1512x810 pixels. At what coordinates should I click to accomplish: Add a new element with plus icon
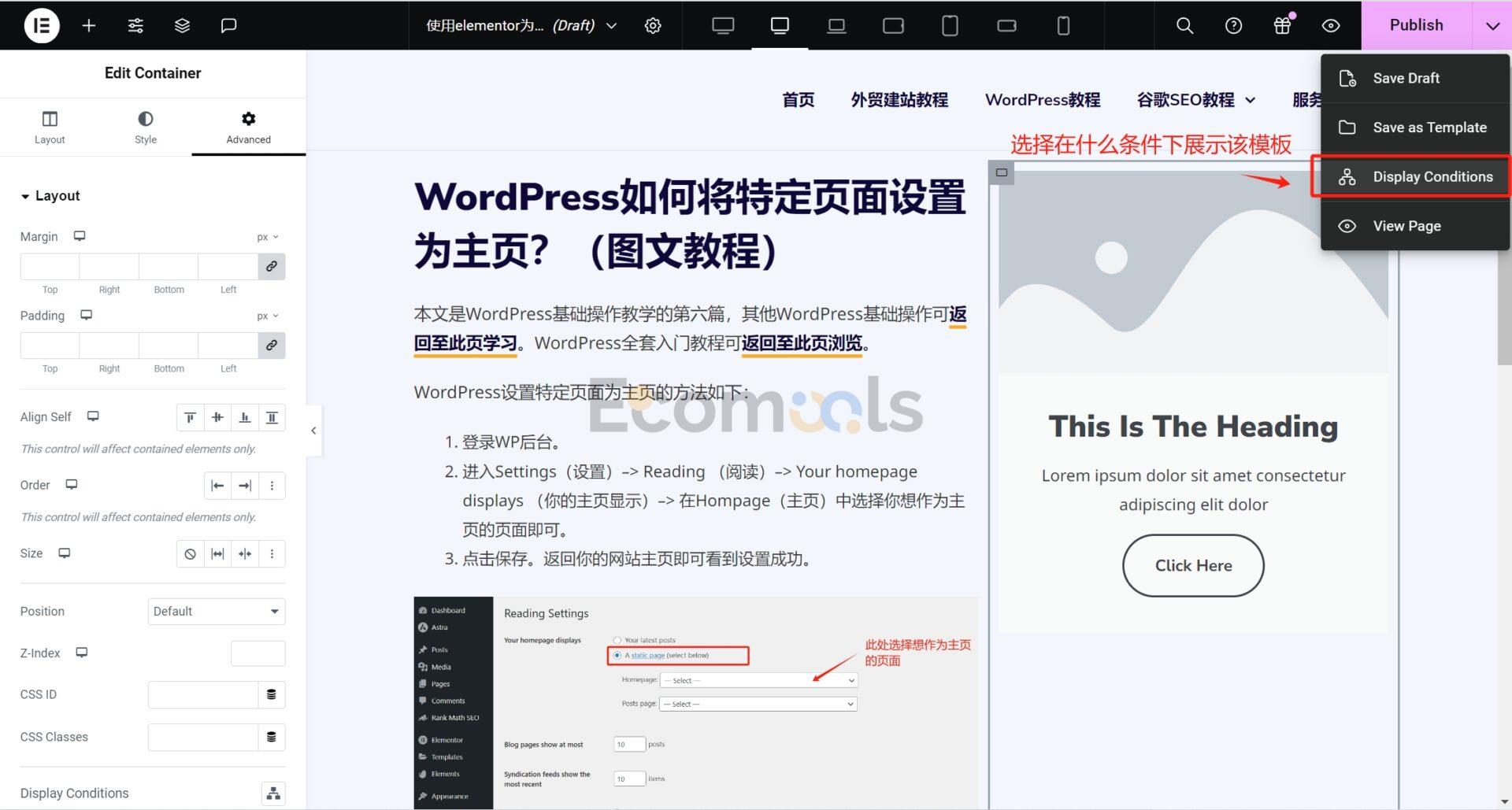coord(89,25)
